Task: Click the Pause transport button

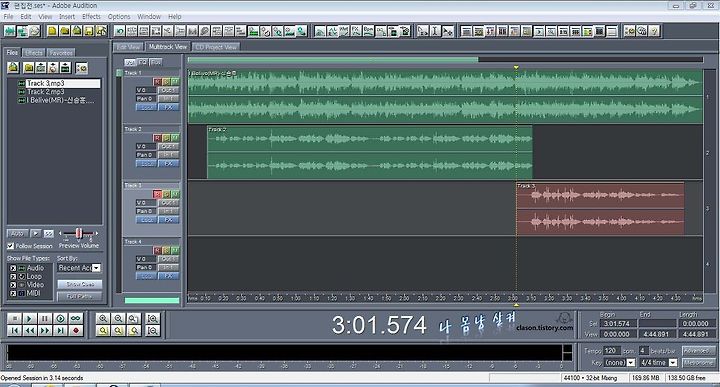Action: pyautogui.click(x=45, y=318)
